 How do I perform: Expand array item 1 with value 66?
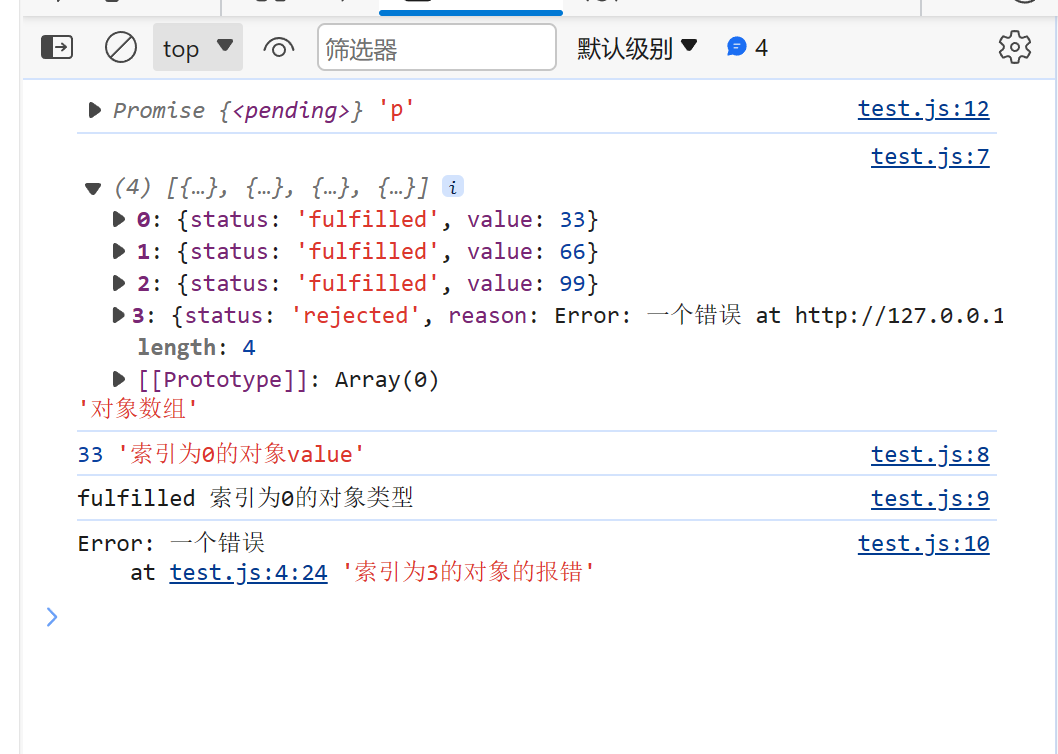[119, 251]
